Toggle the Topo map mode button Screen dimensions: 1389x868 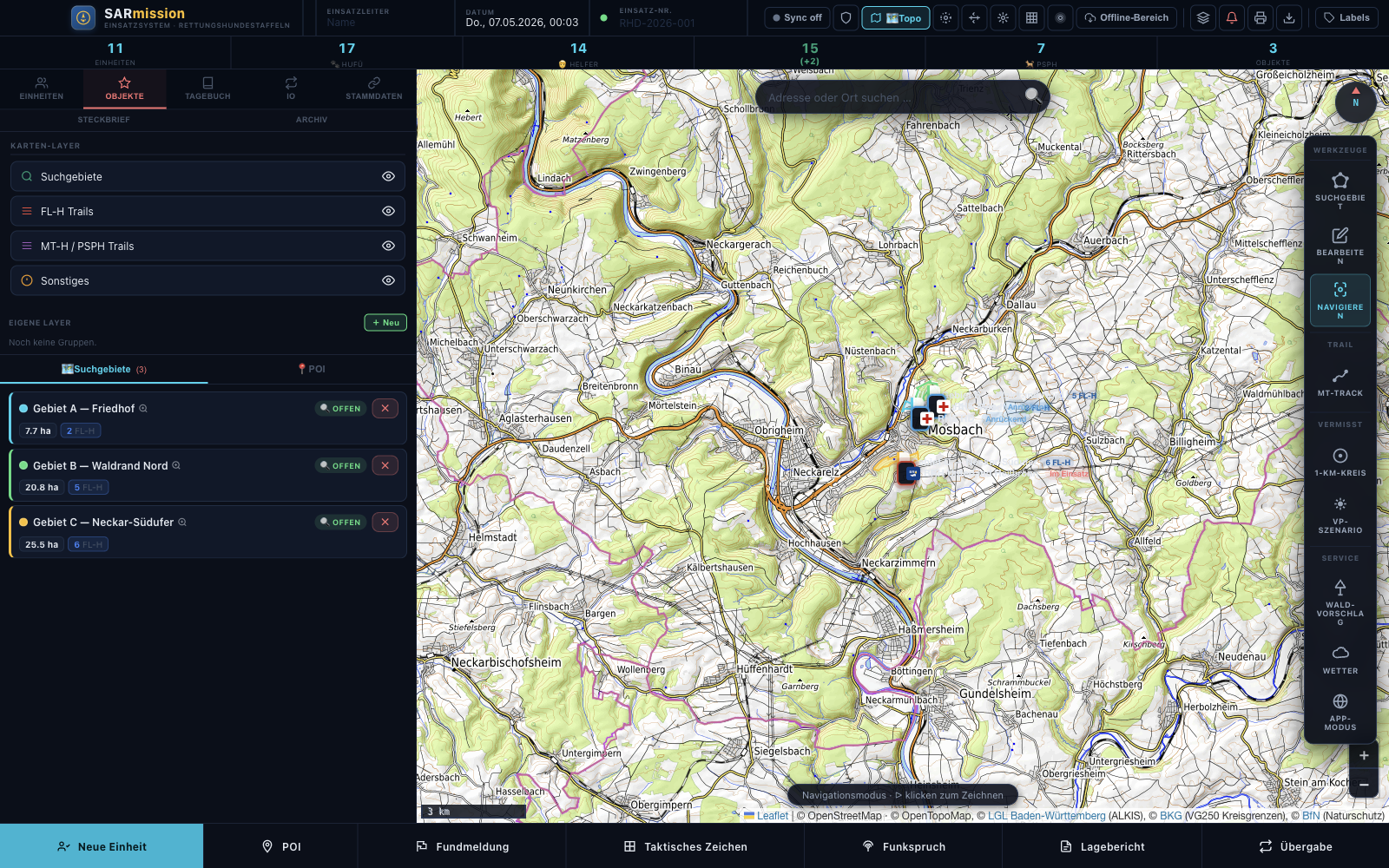point(895,17)
